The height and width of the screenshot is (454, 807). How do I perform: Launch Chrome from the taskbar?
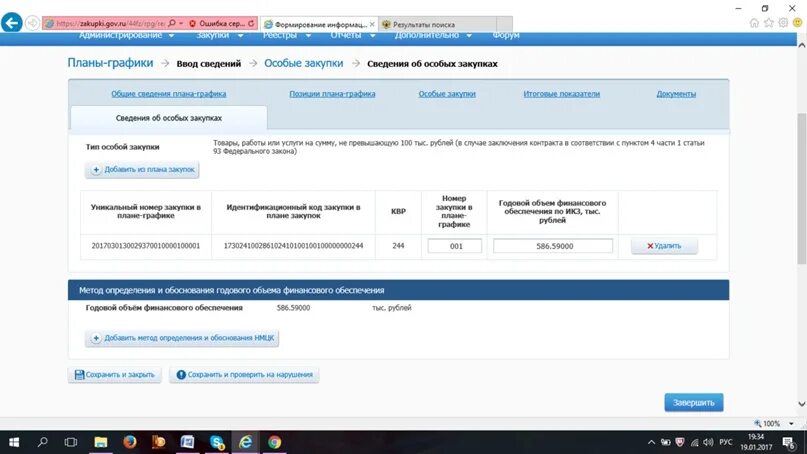(274, 442)
